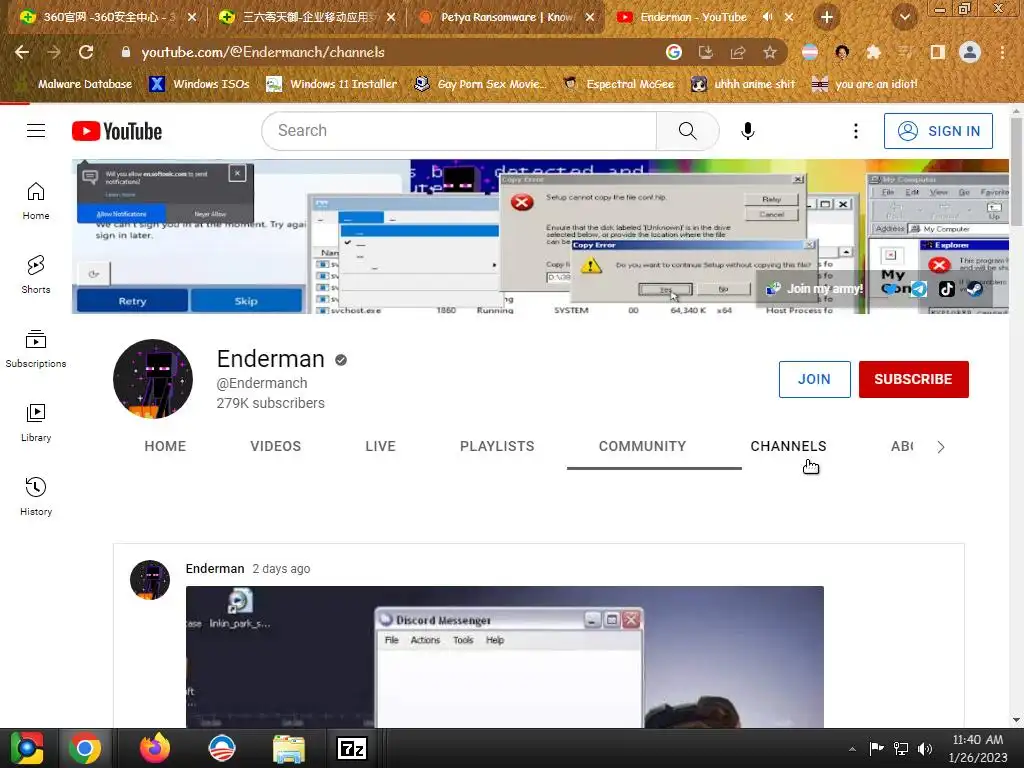Click into the YouTube Search field
The width and height of the screenshot is (1024, 768).
click(460, 131)
